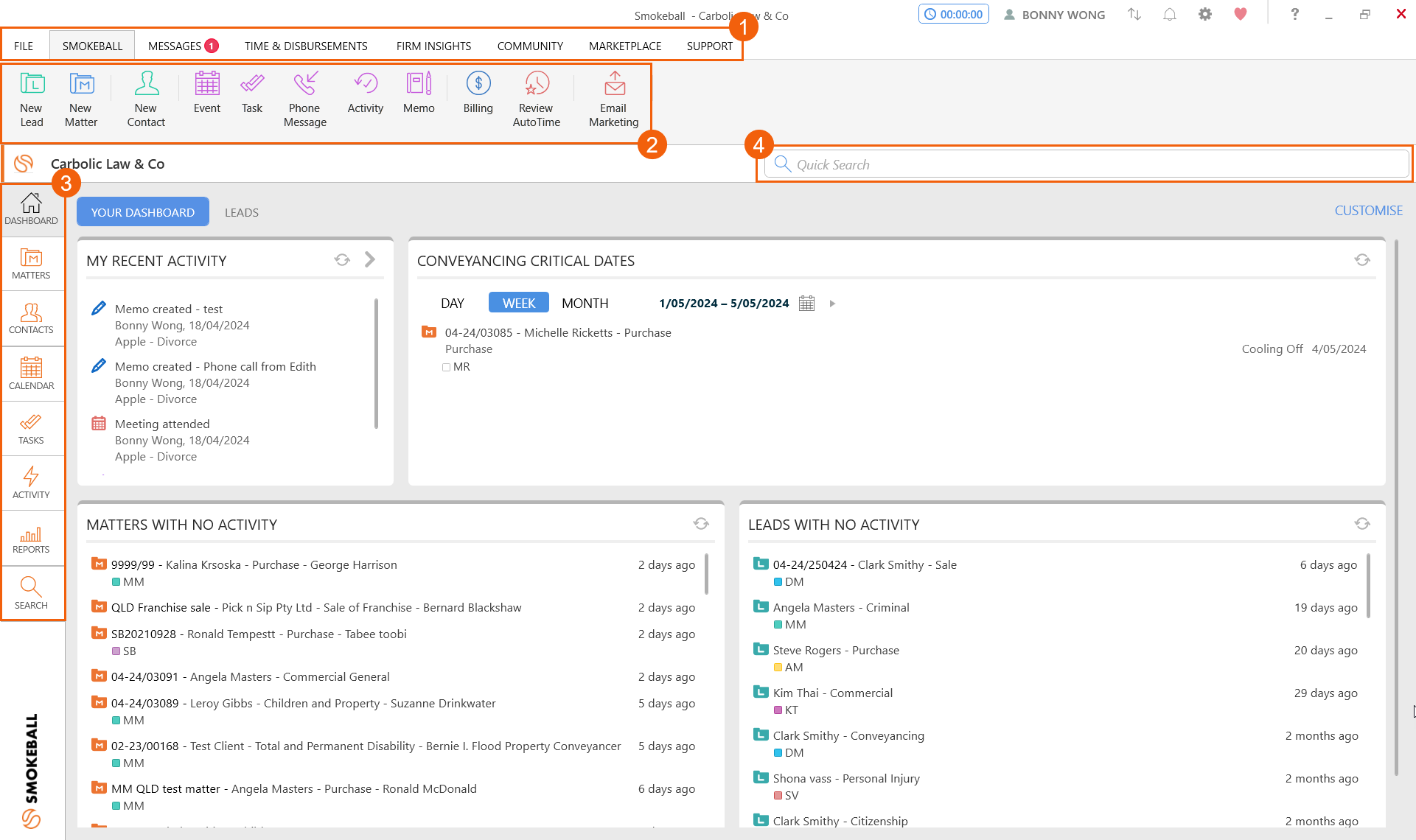Open Angela Masters Criminal lead
The height and width of the screenshot is (840, 1416).
(x=841, y=608)
